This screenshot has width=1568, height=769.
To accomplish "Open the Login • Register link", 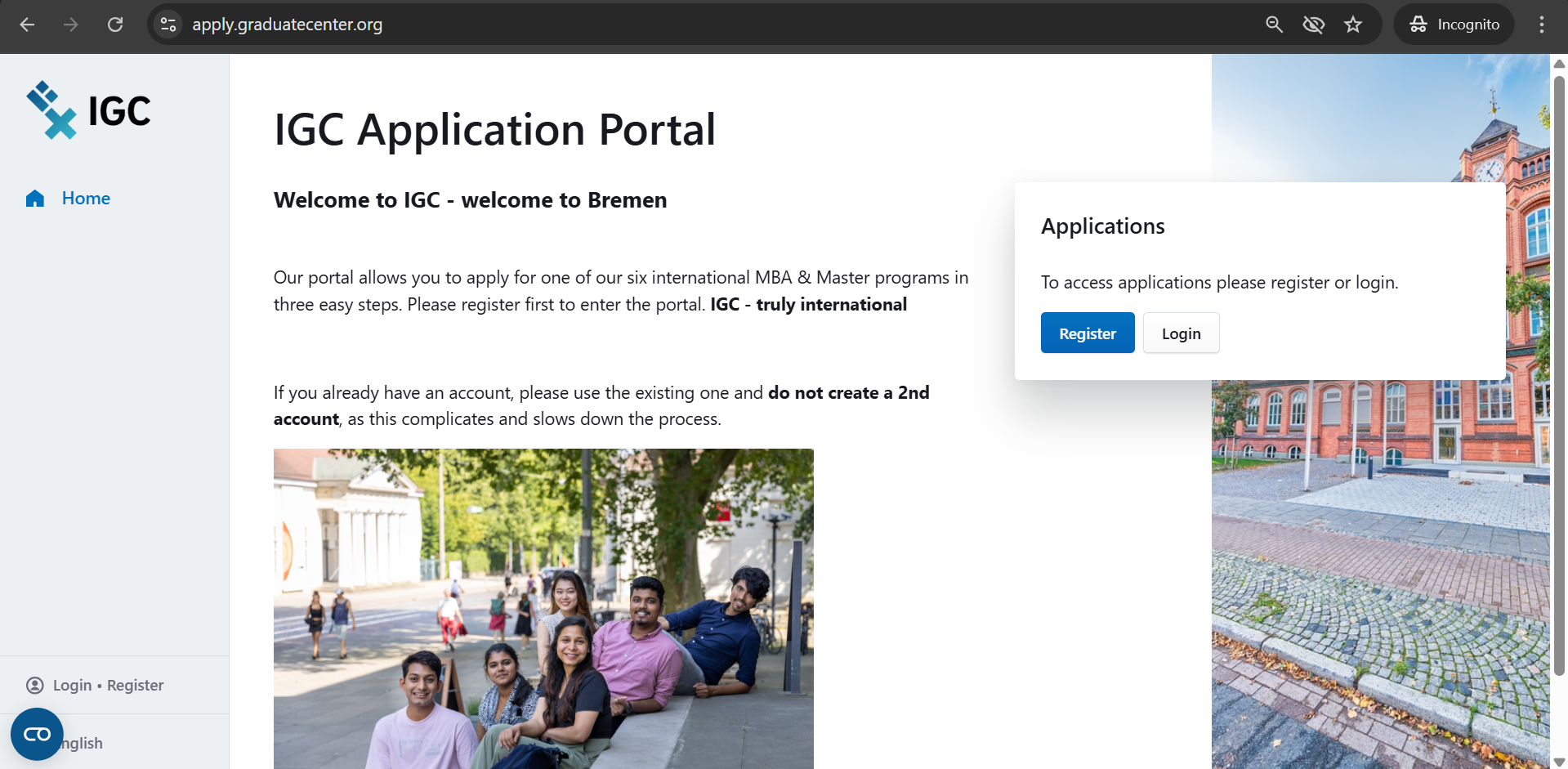I will click(107, 685).
